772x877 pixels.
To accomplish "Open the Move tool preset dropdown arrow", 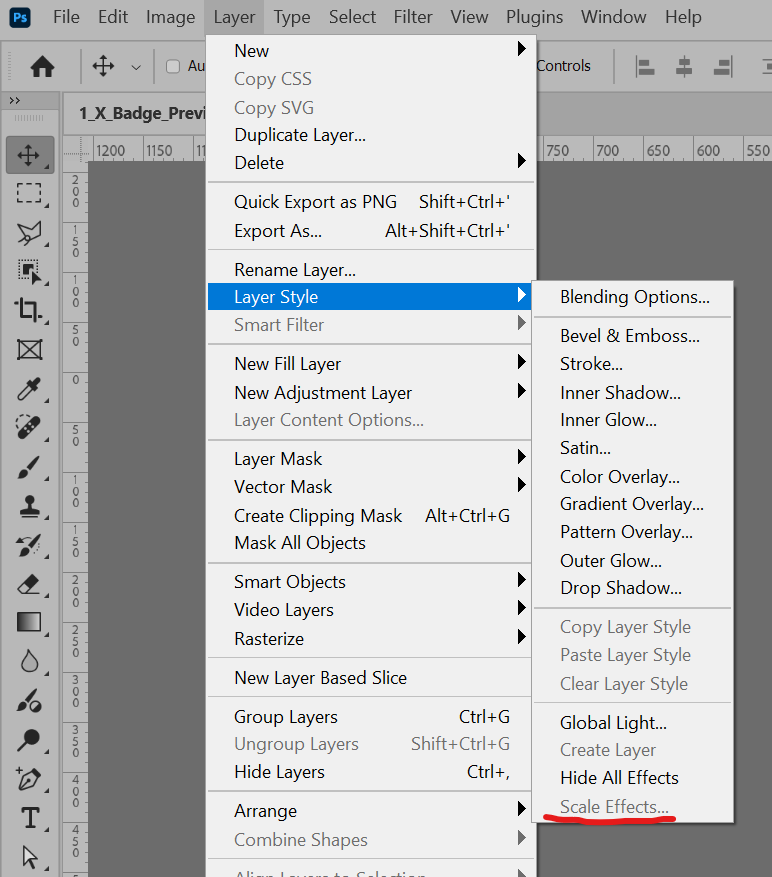I will point(136,67).
